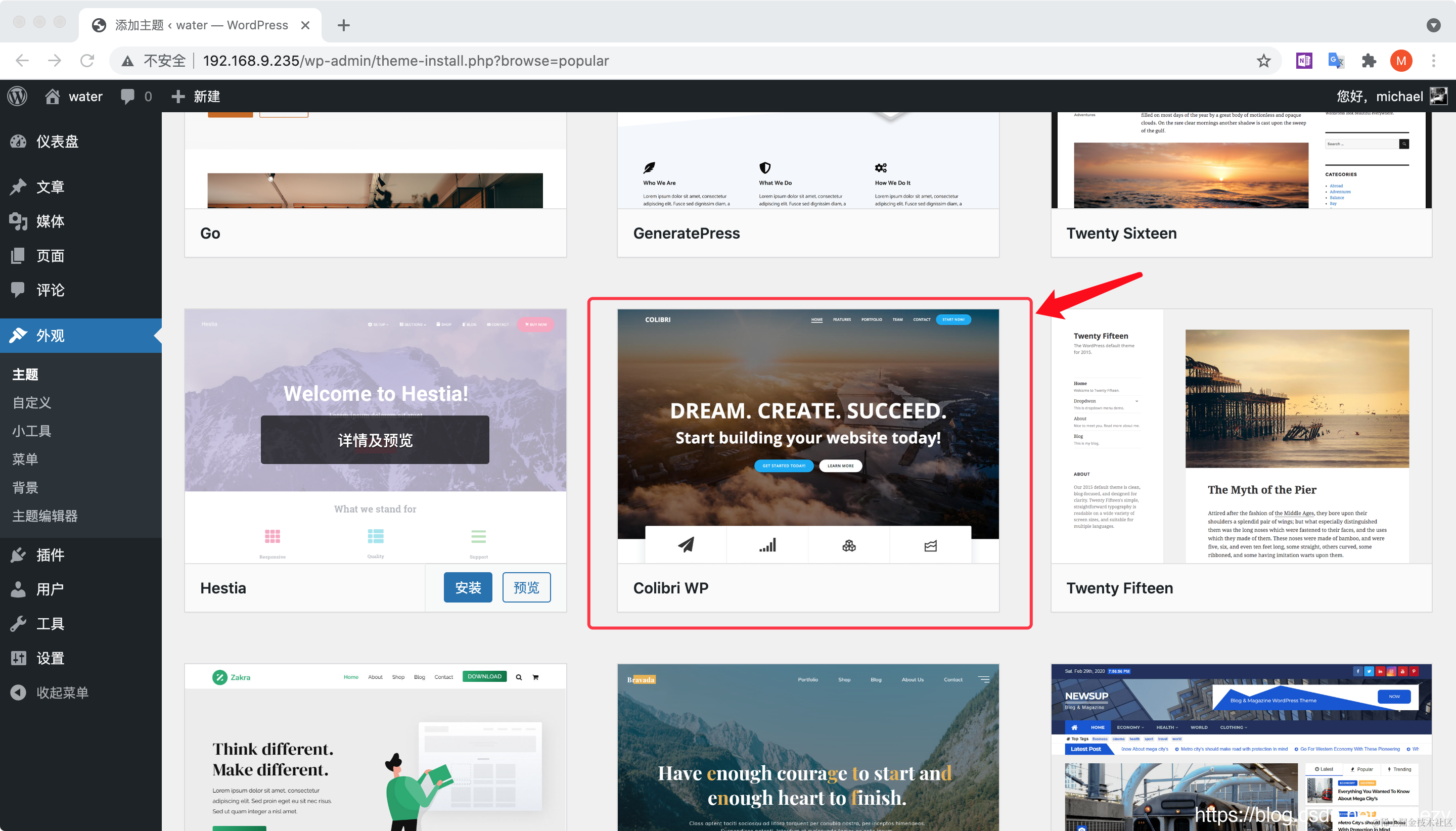Screen dimensions: 1456x831
Task: Click 安装 to install Hestia
Action: click(468, 587)
